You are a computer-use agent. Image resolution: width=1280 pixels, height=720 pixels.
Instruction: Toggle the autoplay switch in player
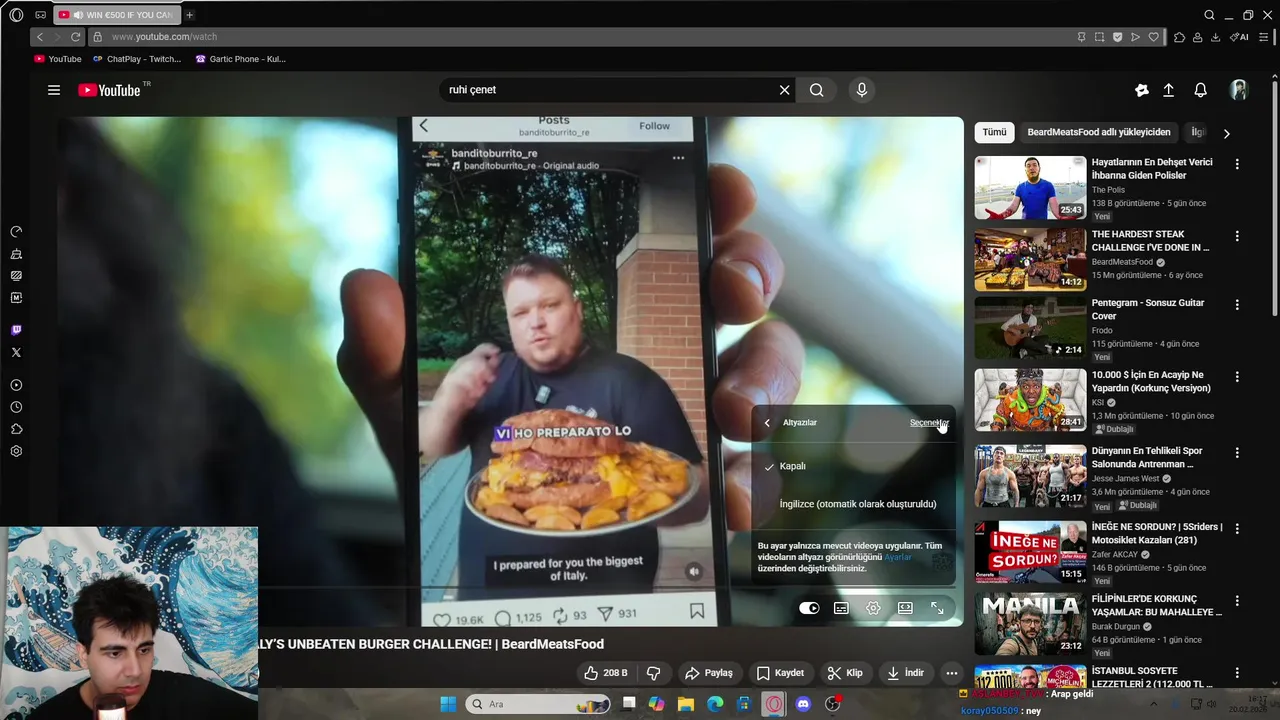coord(809,608)
